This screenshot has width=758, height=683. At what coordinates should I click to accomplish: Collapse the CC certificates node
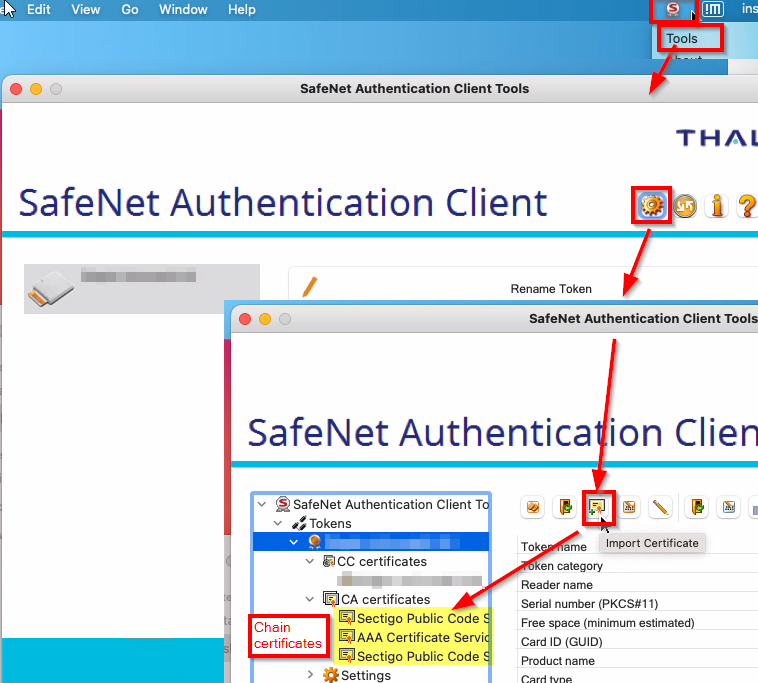[310, 561]
